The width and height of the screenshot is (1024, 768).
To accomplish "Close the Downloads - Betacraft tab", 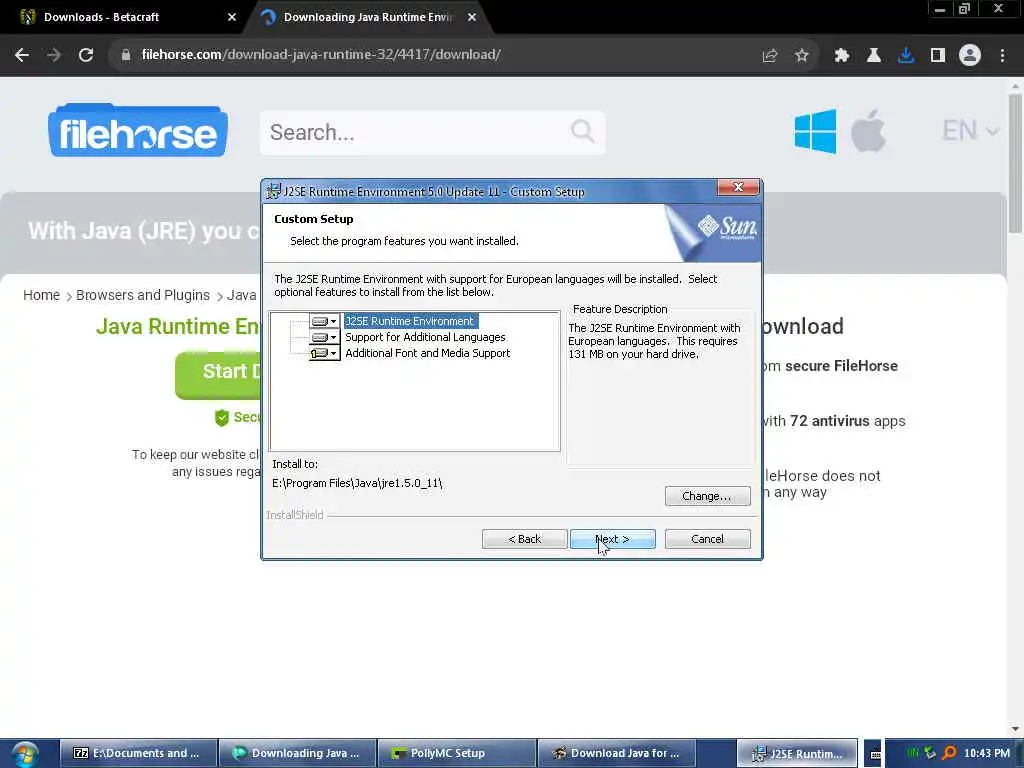I will tap(232, 17).
